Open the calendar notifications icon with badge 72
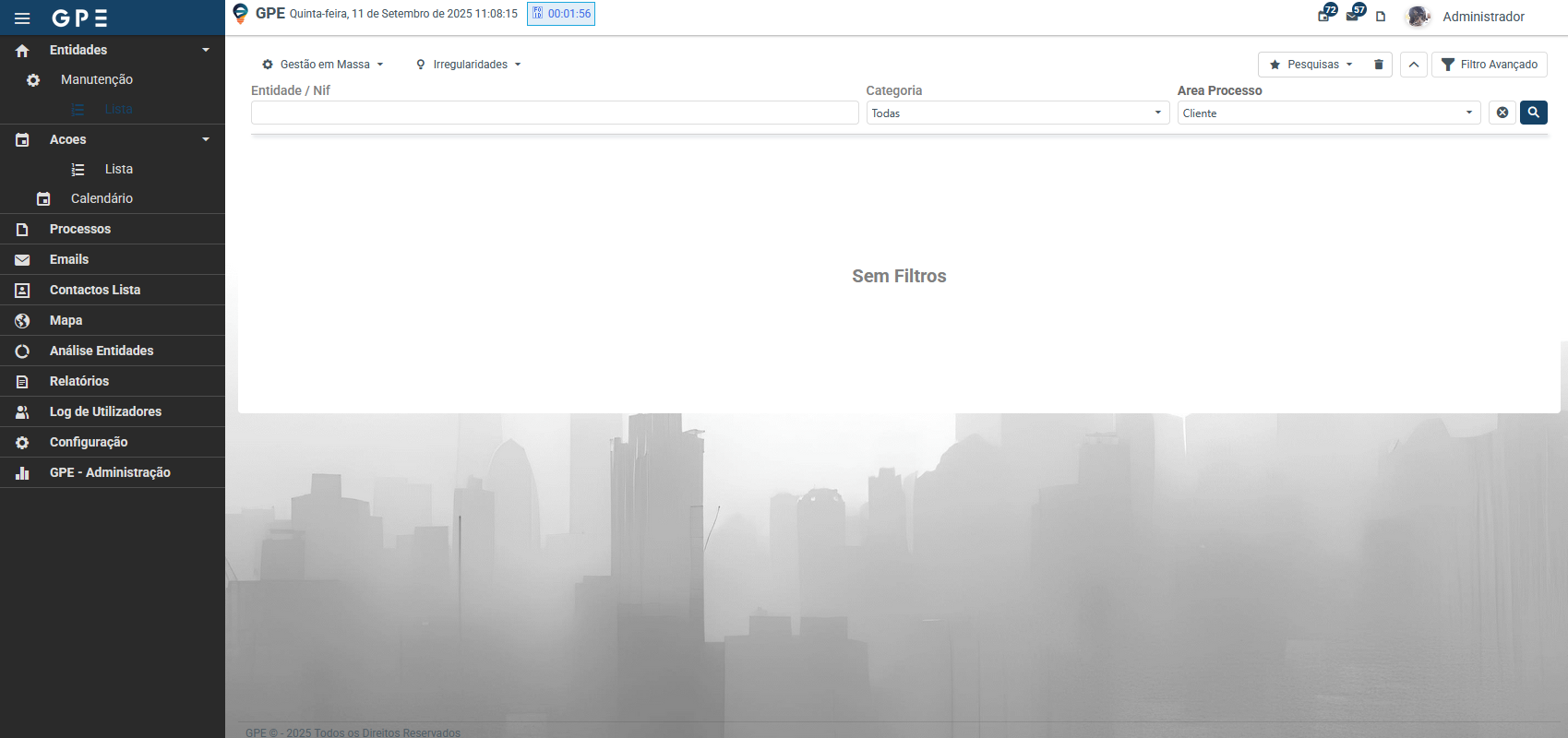The image size is (1568, 738). pos(1325,15)
